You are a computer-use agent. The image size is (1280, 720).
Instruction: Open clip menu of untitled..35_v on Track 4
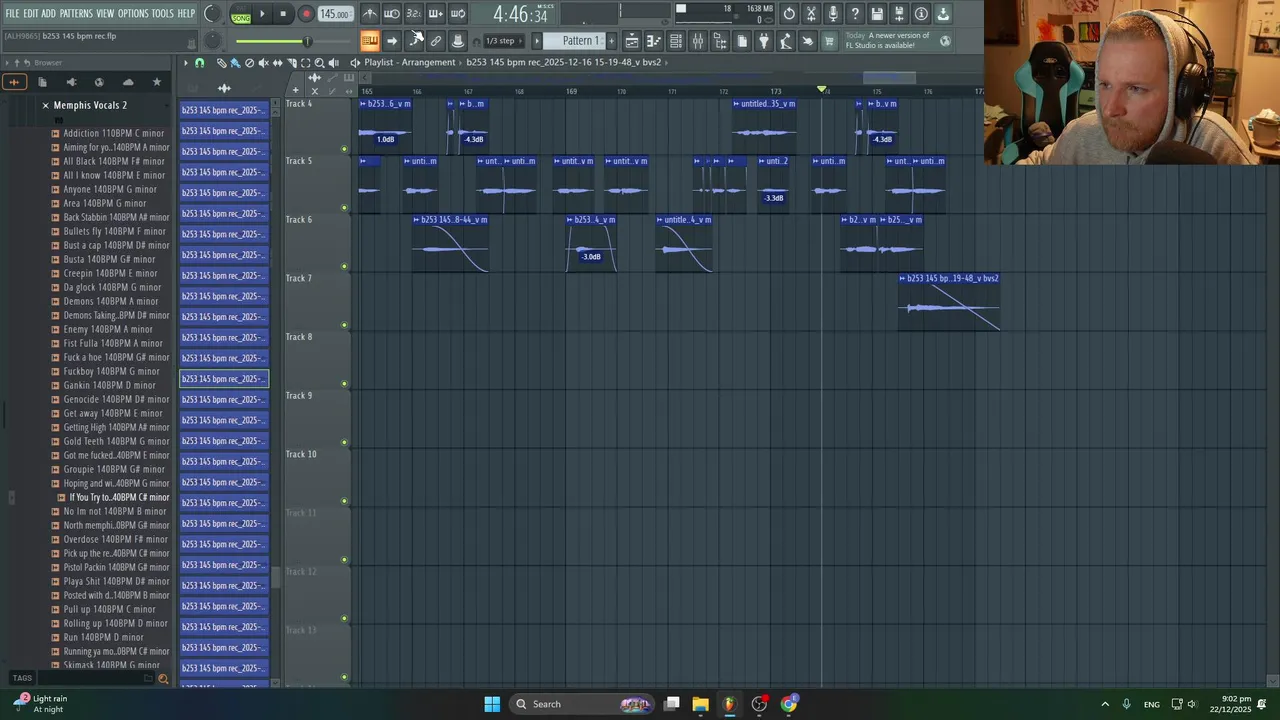coord(737,104)
